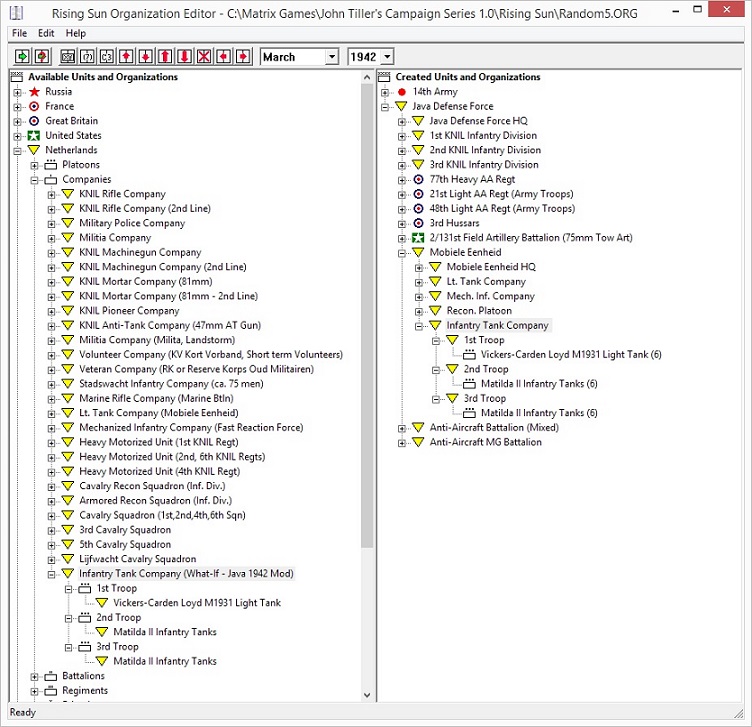Click the large red down-arrow toolbar button
The width and height of the screenshot is (752, 727).
click(x=185, y=57)
